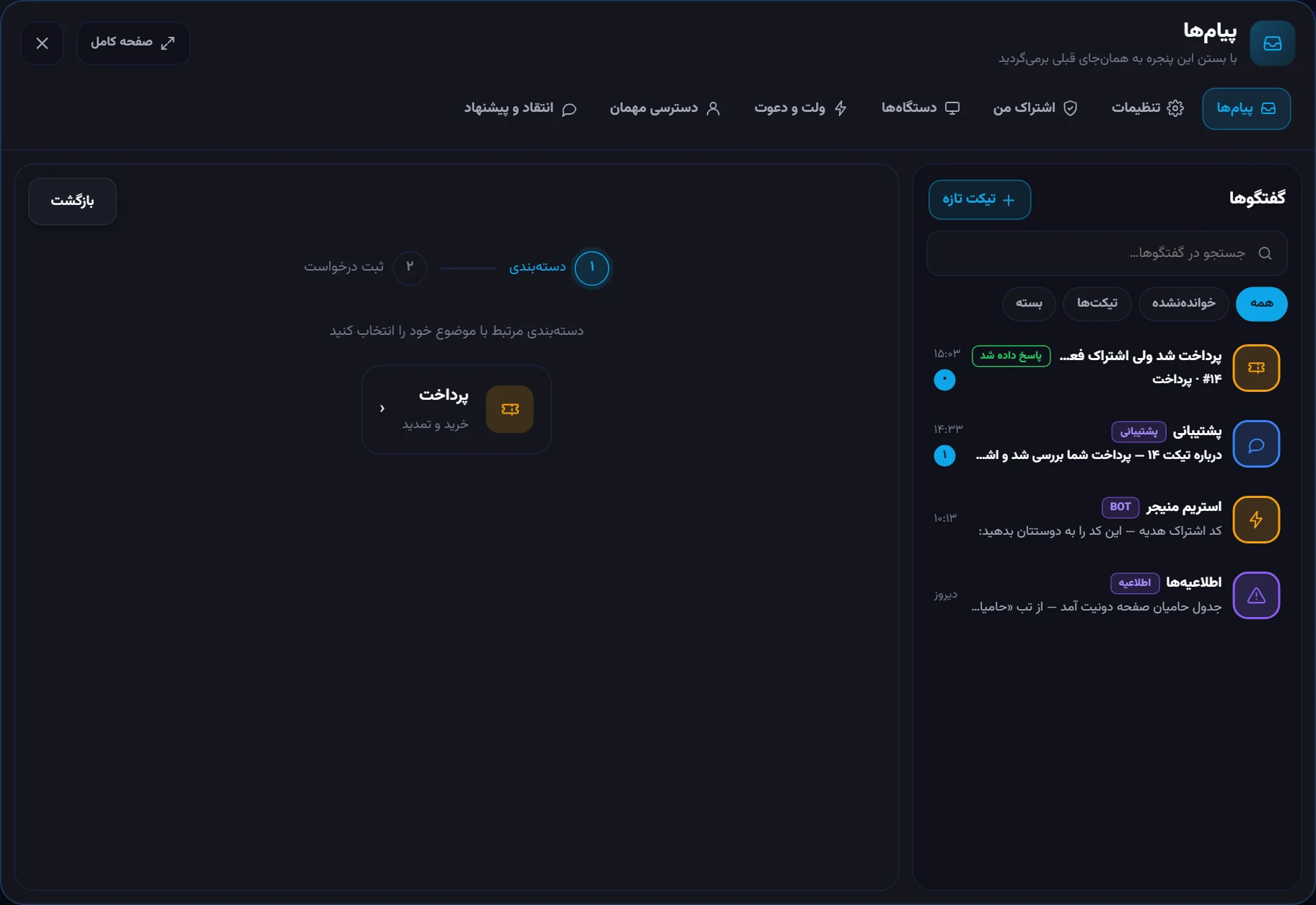Click the ticket icon in پرداخت card
The height and width of the screenshot is (905, 1316).
(x=509, y=409)
